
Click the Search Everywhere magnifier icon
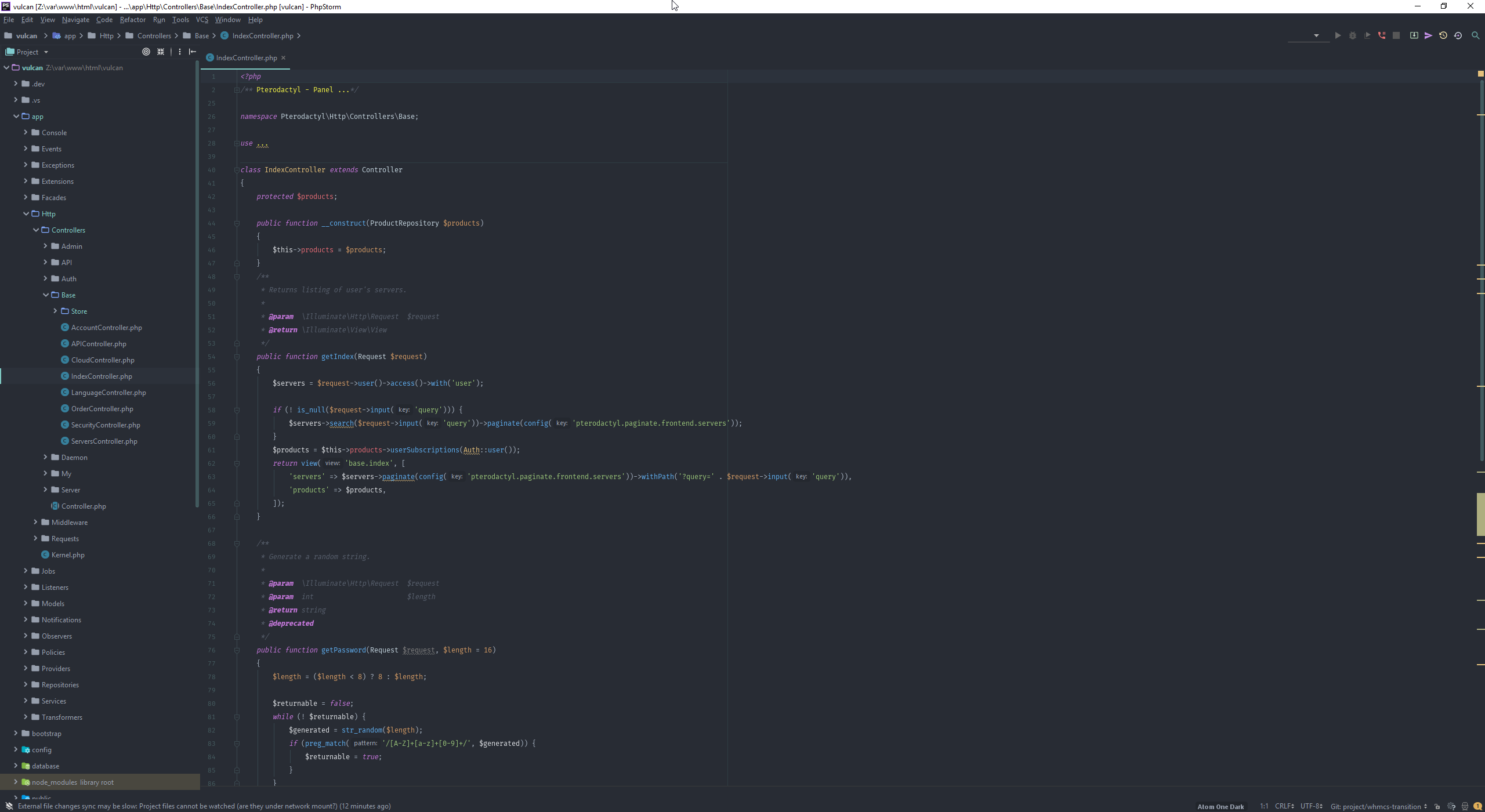click(x=1475, y=35)
